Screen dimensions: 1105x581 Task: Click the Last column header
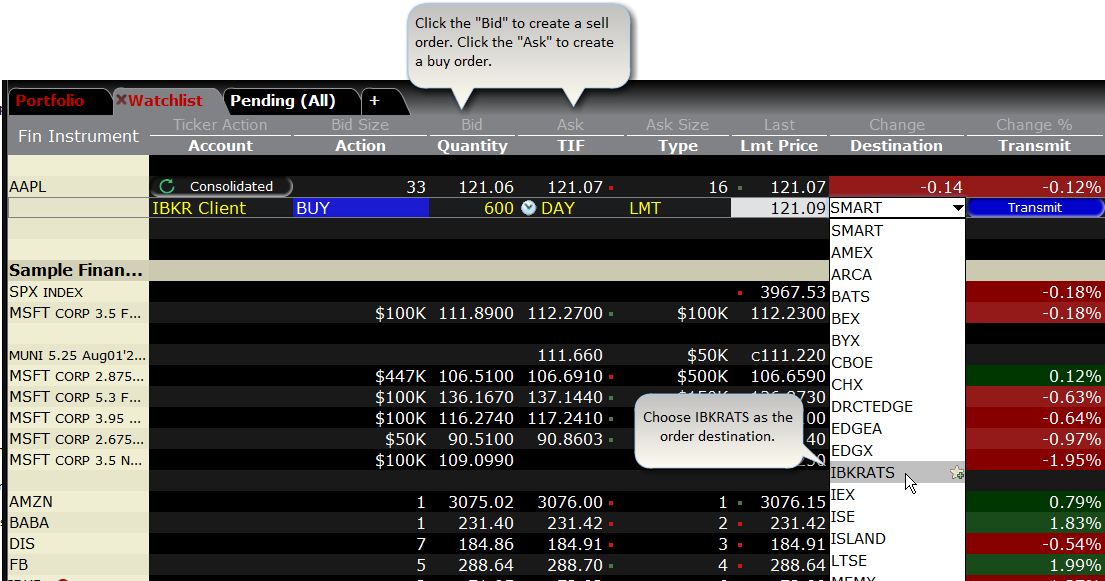pyautogui.click(x=779, y=125)
